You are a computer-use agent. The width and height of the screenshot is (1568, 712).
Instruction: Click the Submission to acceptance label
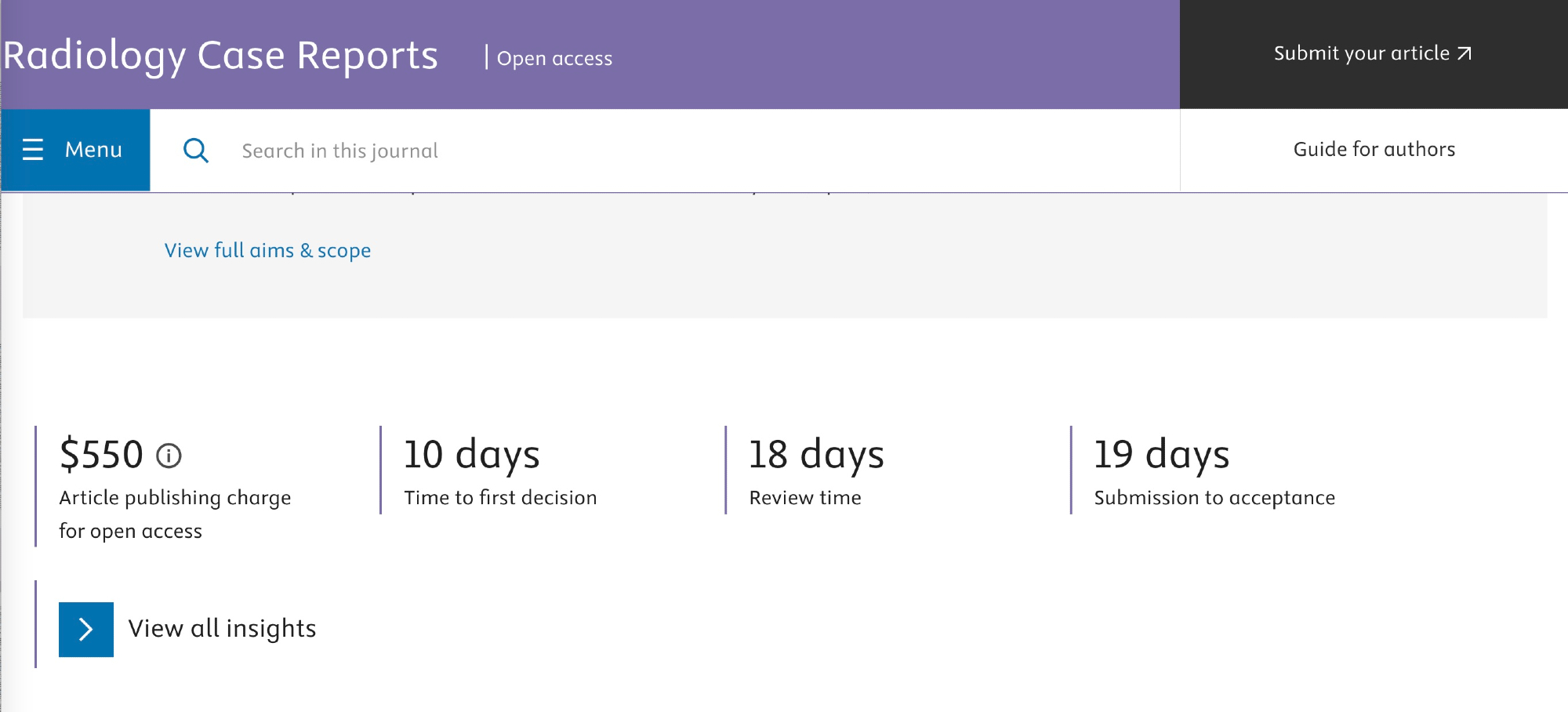[x=1214, y=498]
